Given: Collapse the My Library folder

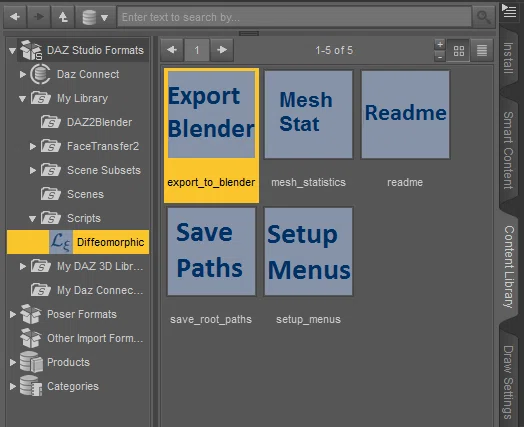Looking at the screenshot, I should click(x=22, y=99).
